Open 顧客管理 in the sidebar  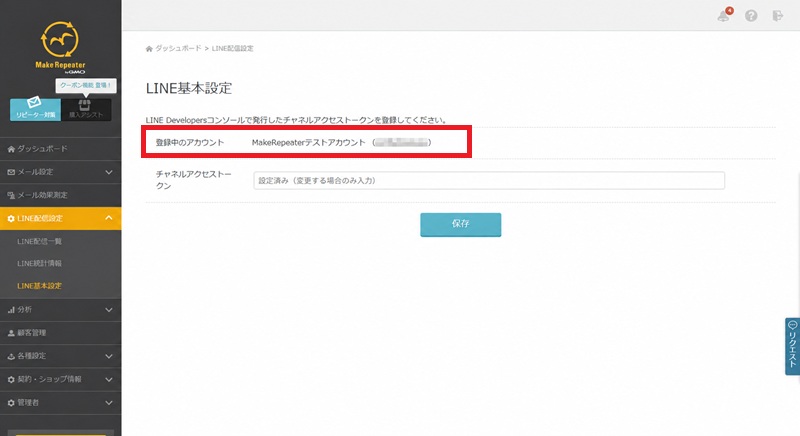point(60,333)
